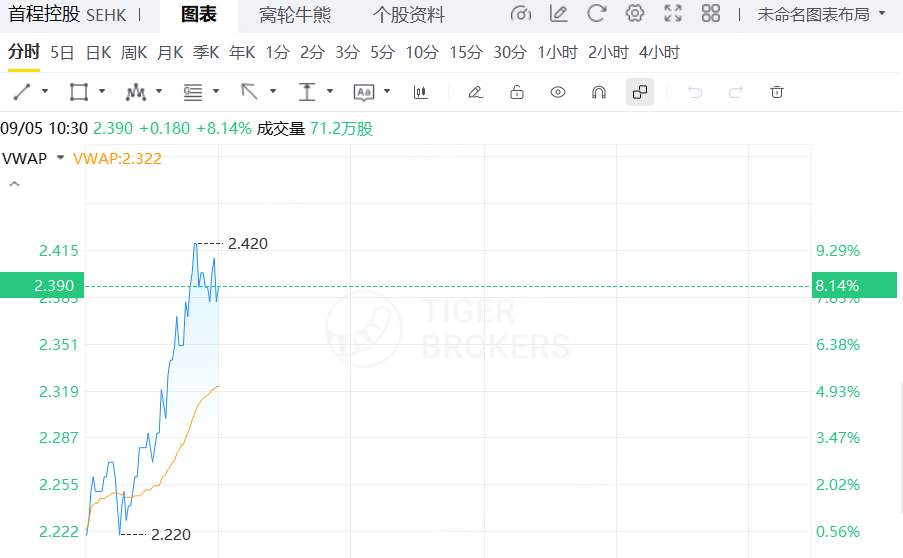Screen dimensions: 903x558
Task: Click the refresh chart icon
Action: pos(597,13)
